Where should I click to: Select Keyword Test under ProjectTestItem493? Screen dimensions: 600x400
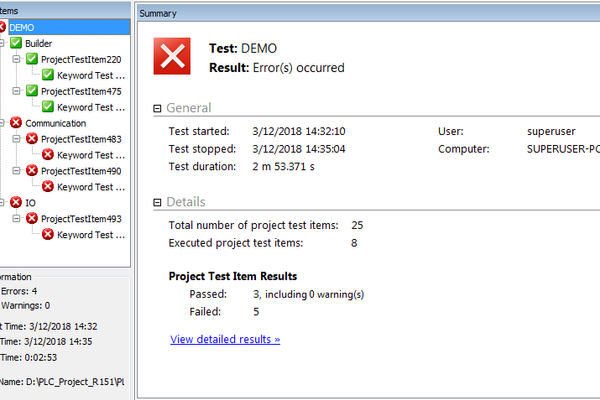(x=91, y=235)
